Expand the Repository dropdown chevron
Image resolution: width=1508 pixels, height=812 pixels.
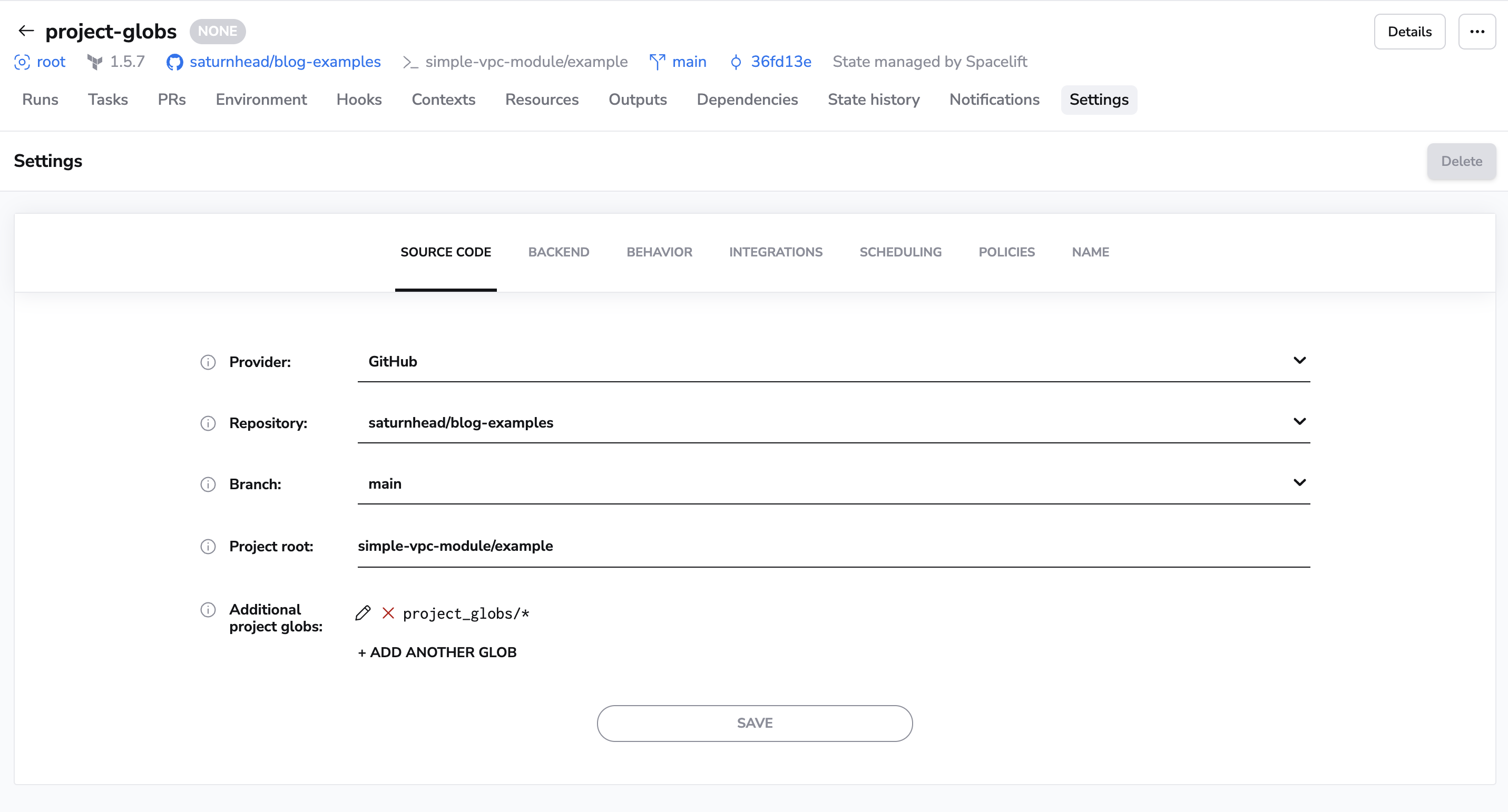coord(1299,422)
